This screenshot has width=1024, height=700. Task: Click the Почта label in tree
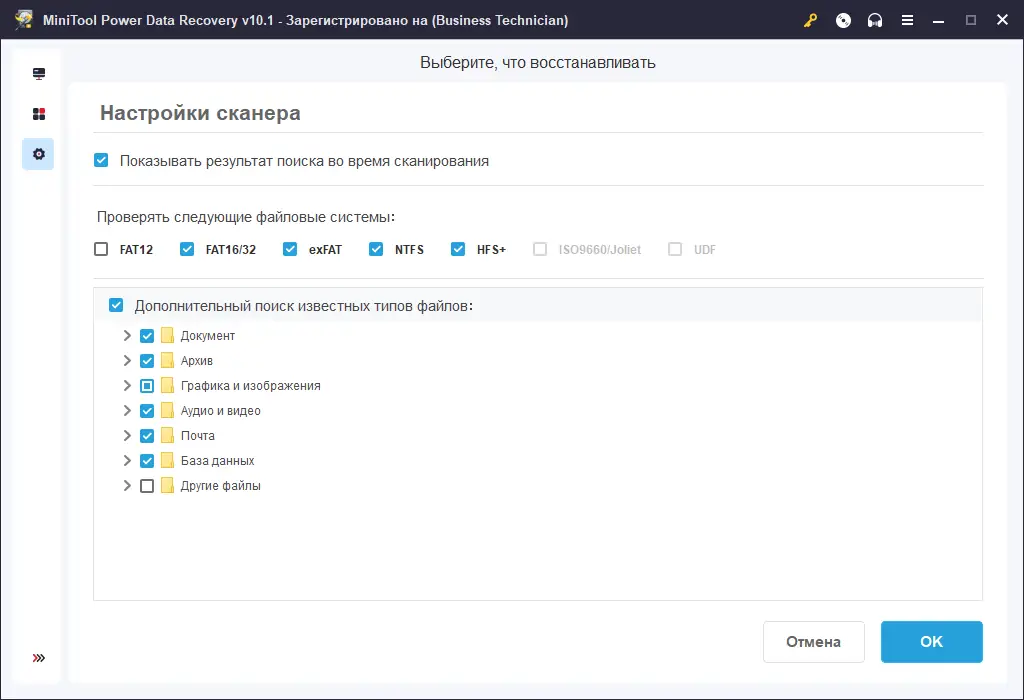point(198,436)
